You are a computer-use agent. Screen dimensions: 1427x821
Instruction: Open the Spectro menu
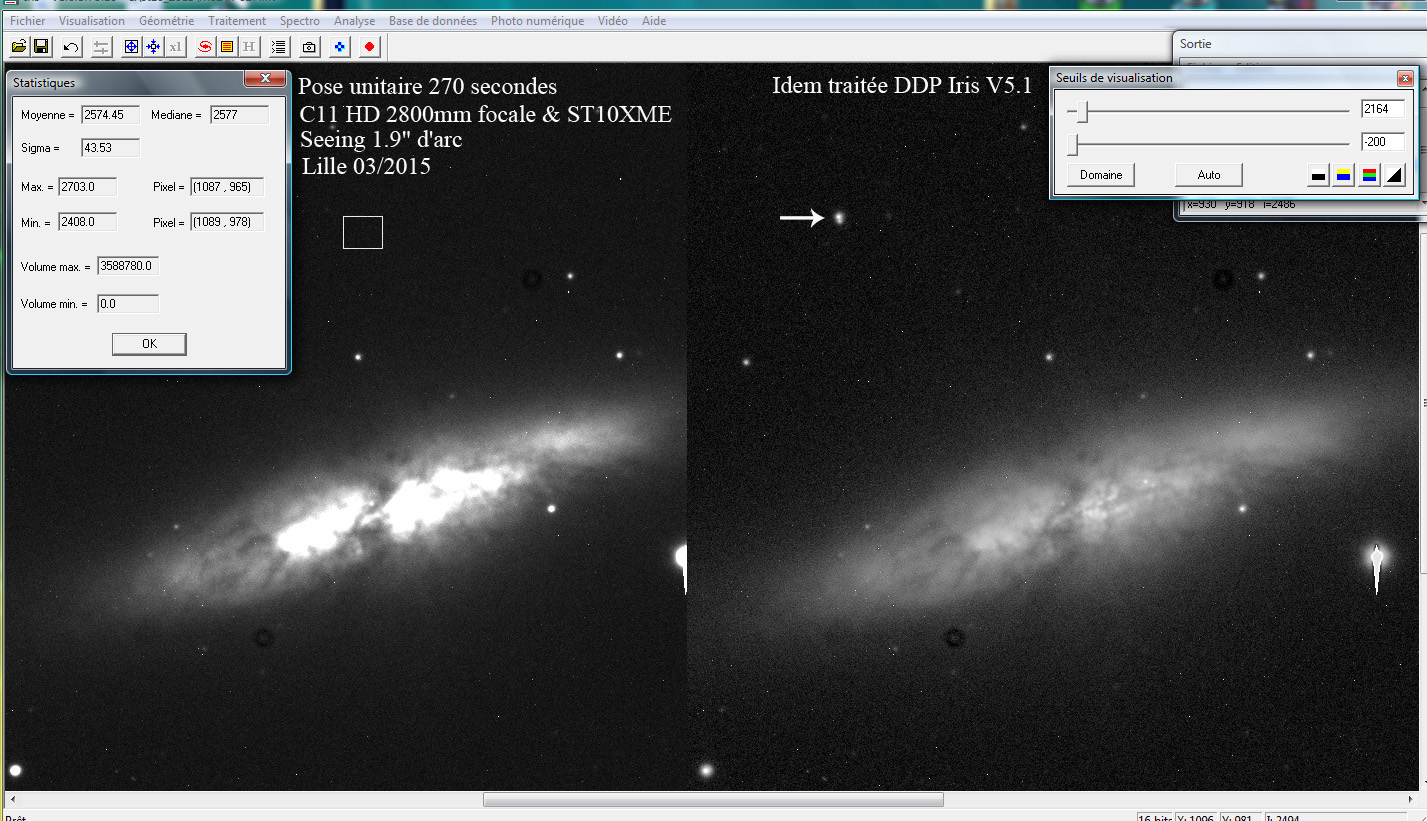coord(300,20)
